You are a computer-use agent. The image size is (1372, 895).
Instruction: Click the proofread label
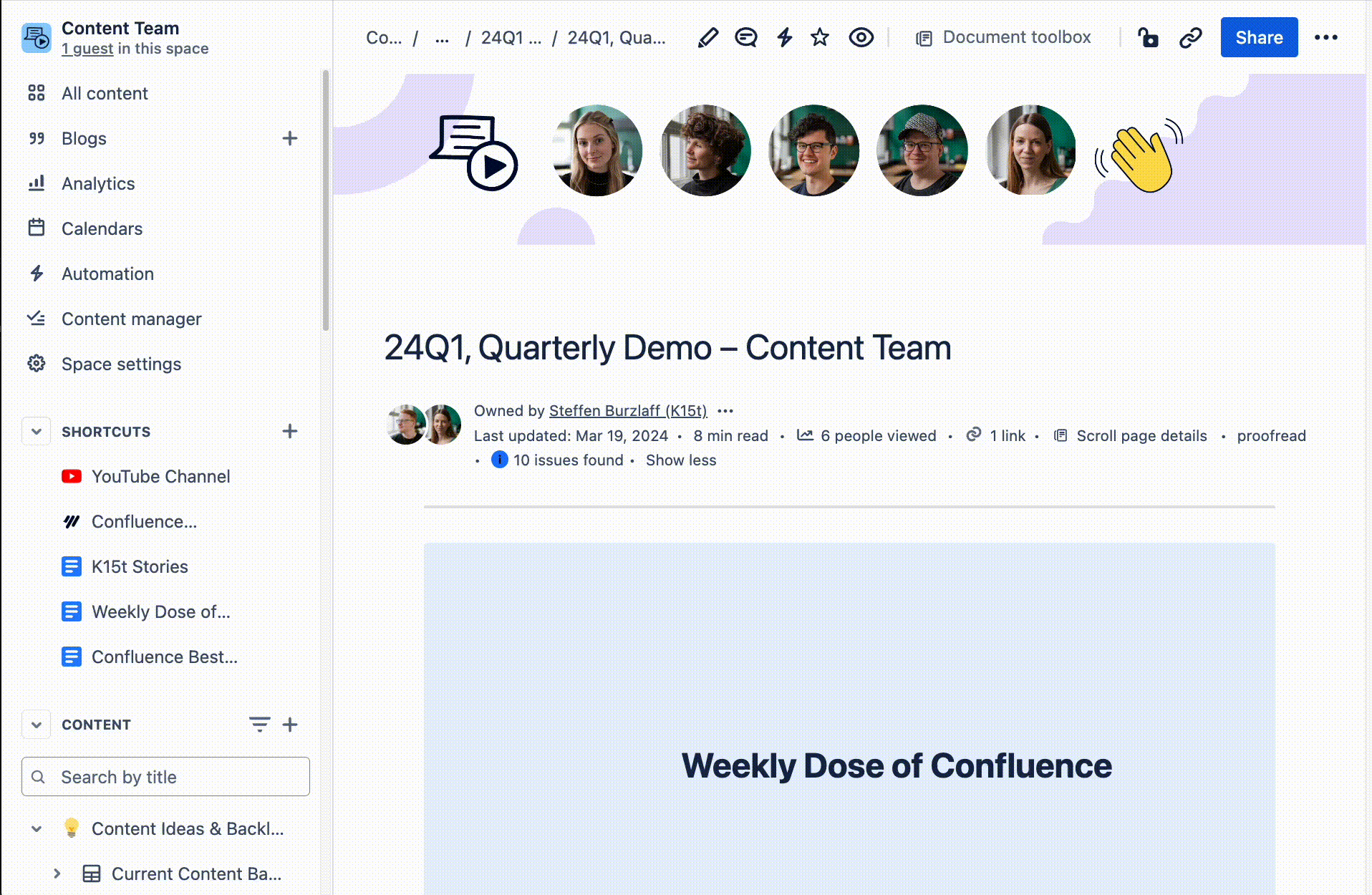(x=1271, y=435)
